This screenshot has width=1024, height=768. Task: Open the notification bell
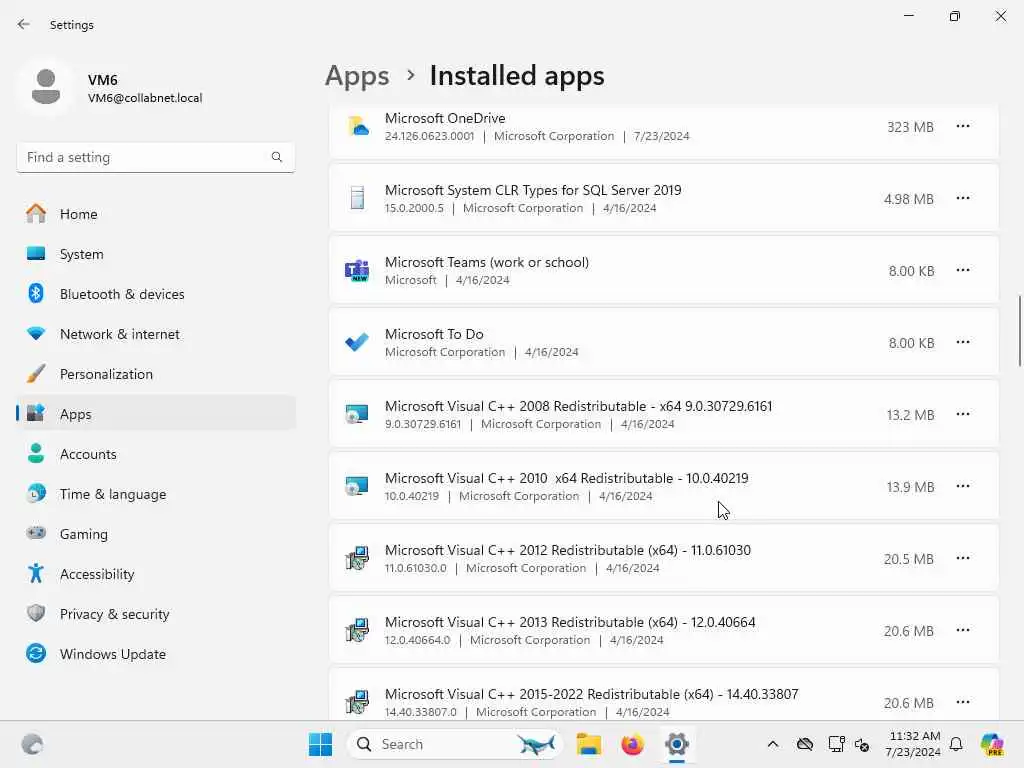[x=956, y=744]
